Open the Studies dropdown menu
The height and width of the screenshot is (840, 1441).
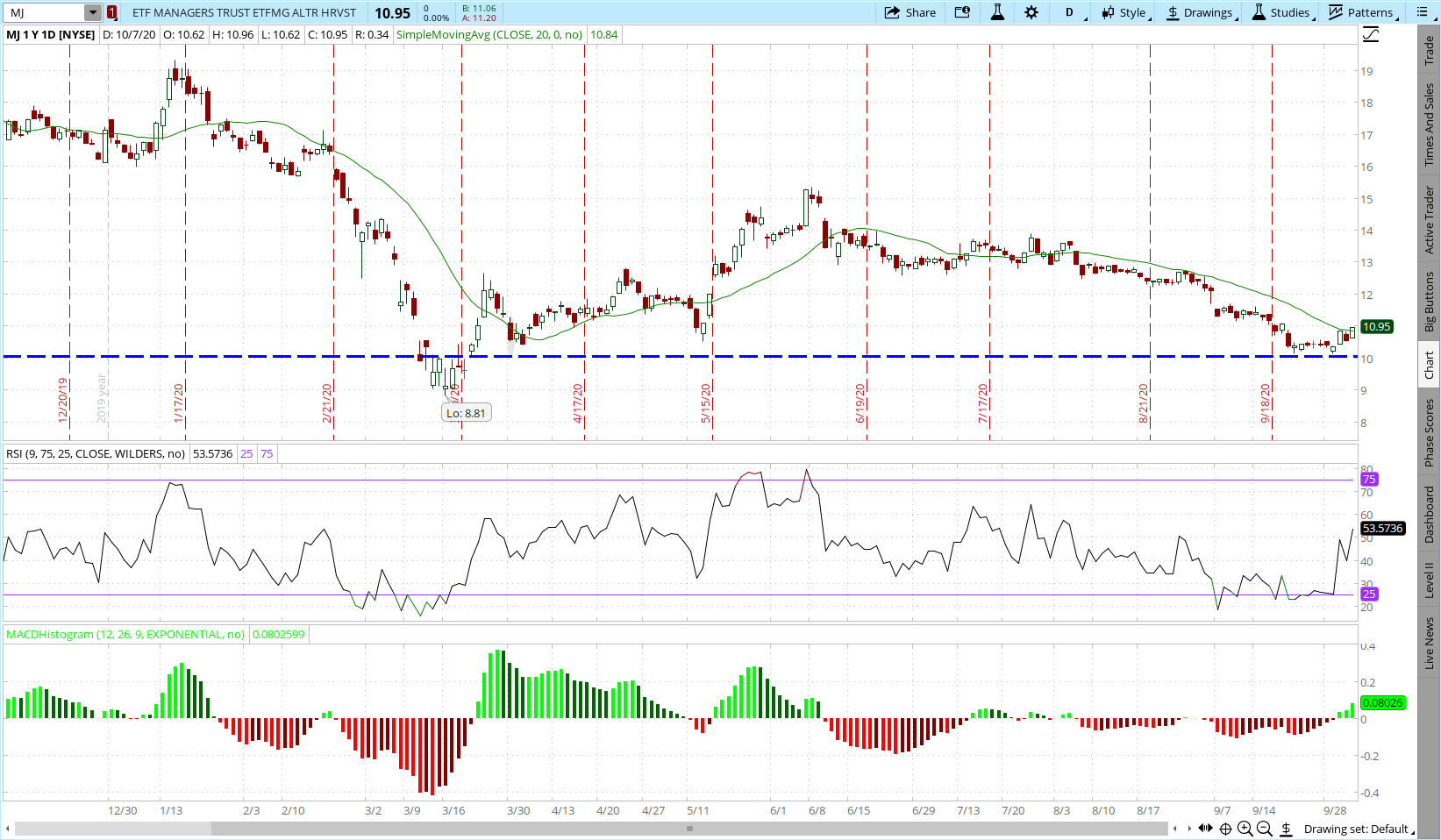1281,12
